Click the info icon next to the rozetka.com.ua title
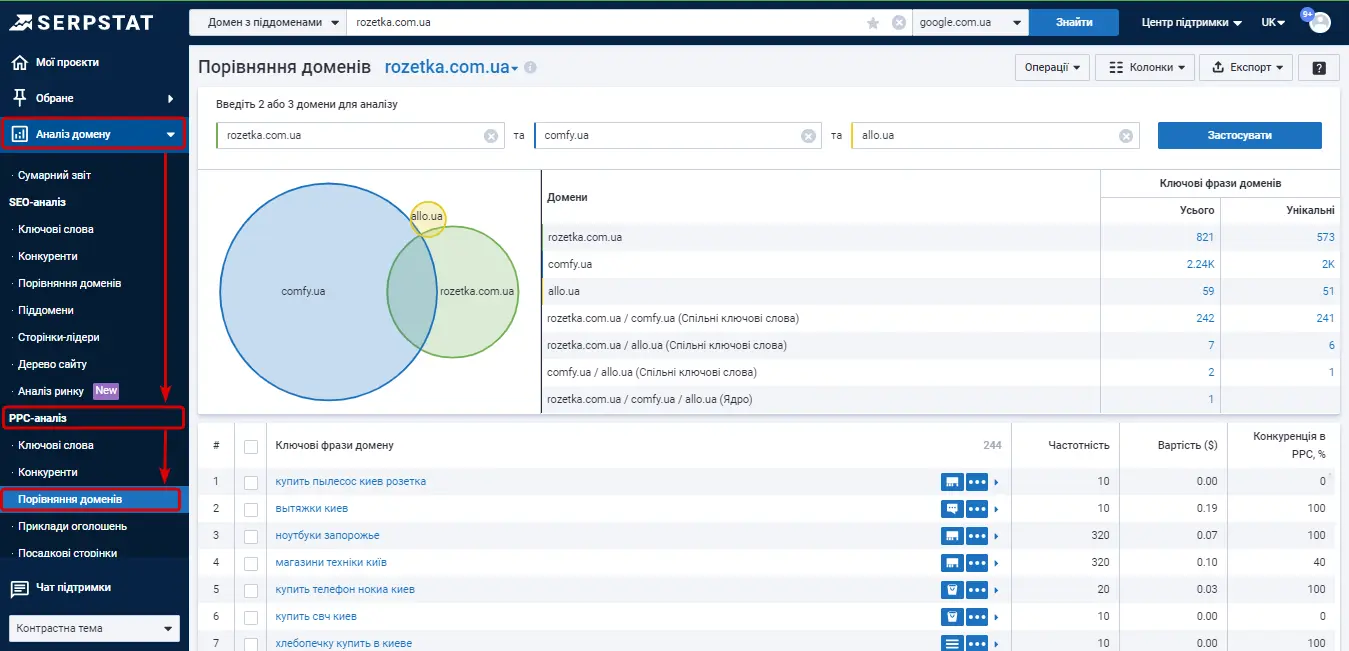This screenshot has height=651, width=1349. (x=530, y=68)
